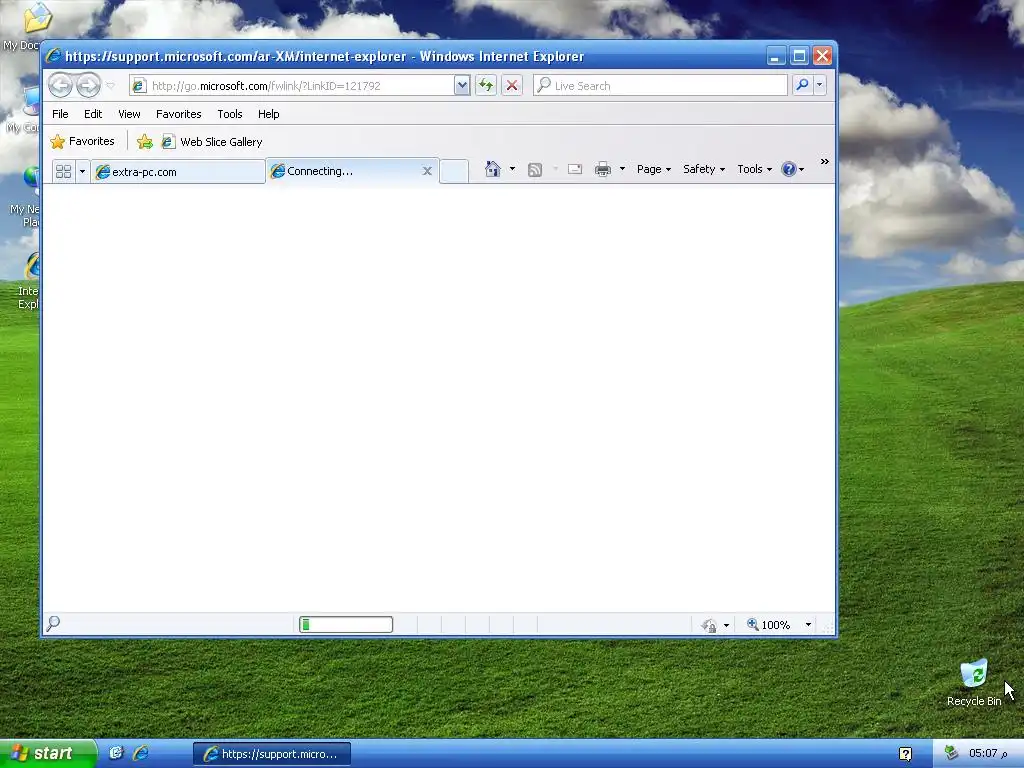This screenshot has height=768, width=1024.
Task: Click the Home page icon
Action: [492, 169]
